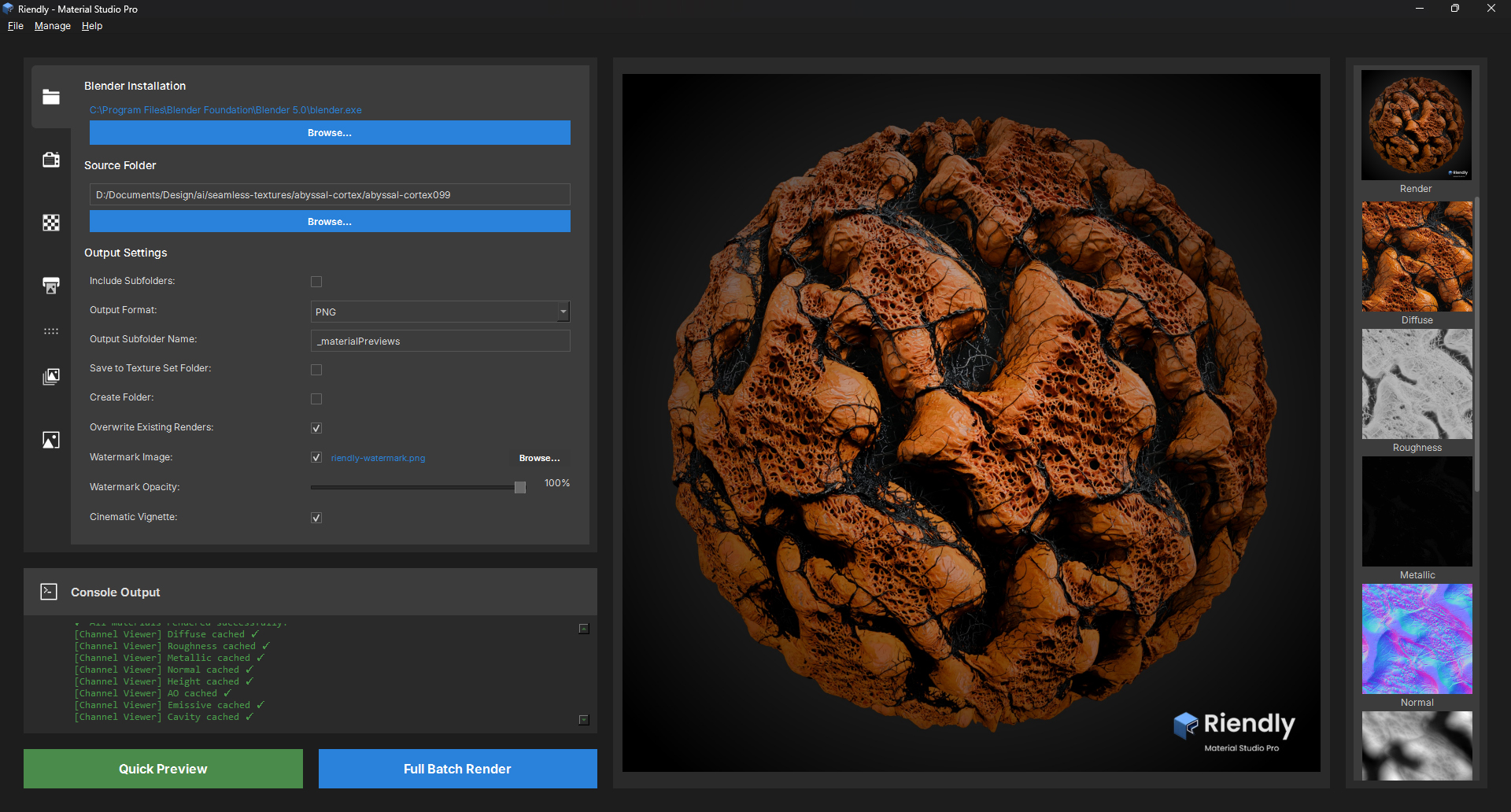Click the 'AO cached' console line
The height and width of the screenshot is (812, 1511).
click(153, 693)
